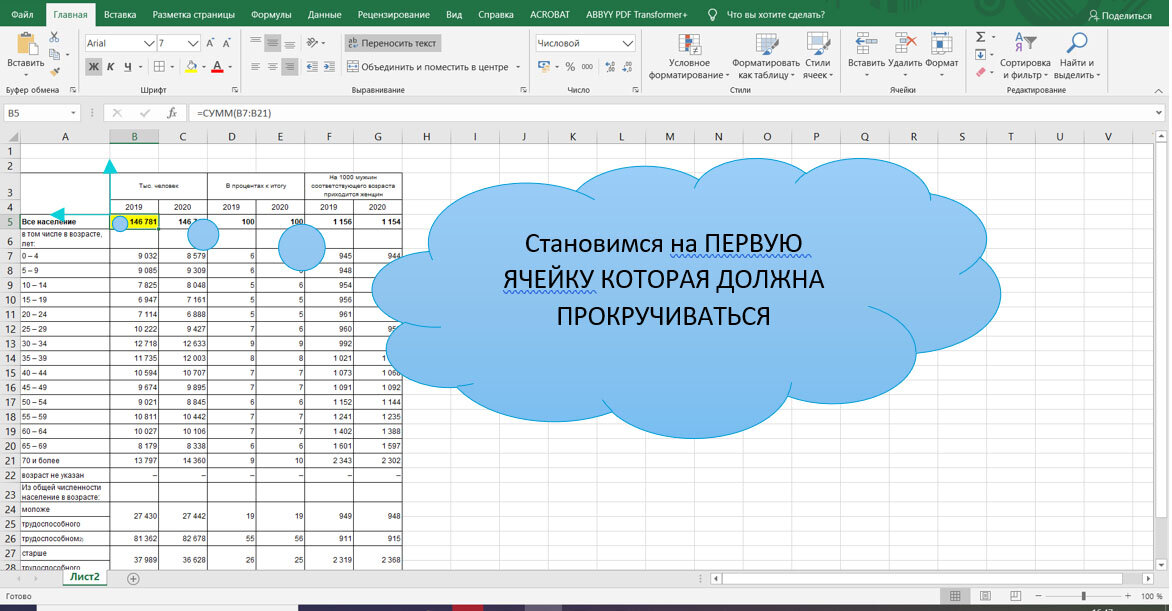Align cell text to the left
The height and width of the screenshot is (611, 1172).
(256, 67)
